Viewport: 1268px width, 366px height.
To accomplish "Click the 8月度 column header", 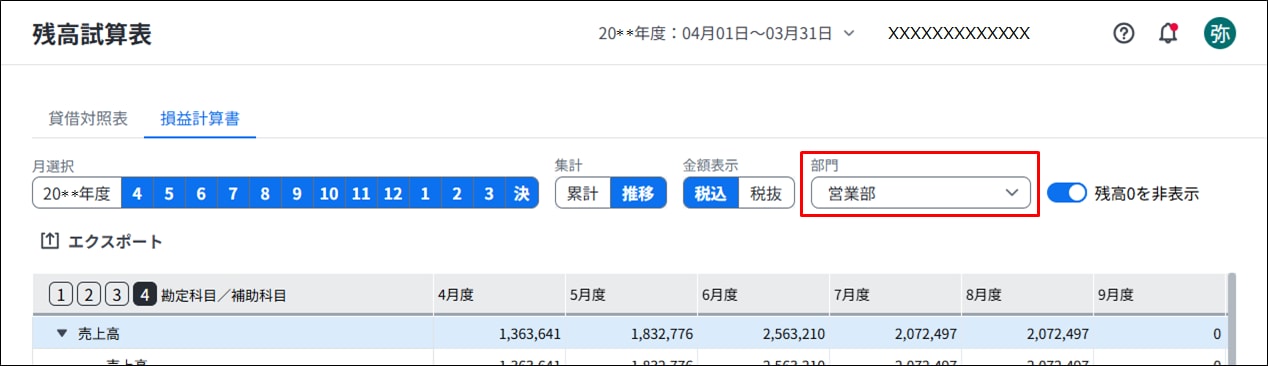I will (x=1027, y=295).
